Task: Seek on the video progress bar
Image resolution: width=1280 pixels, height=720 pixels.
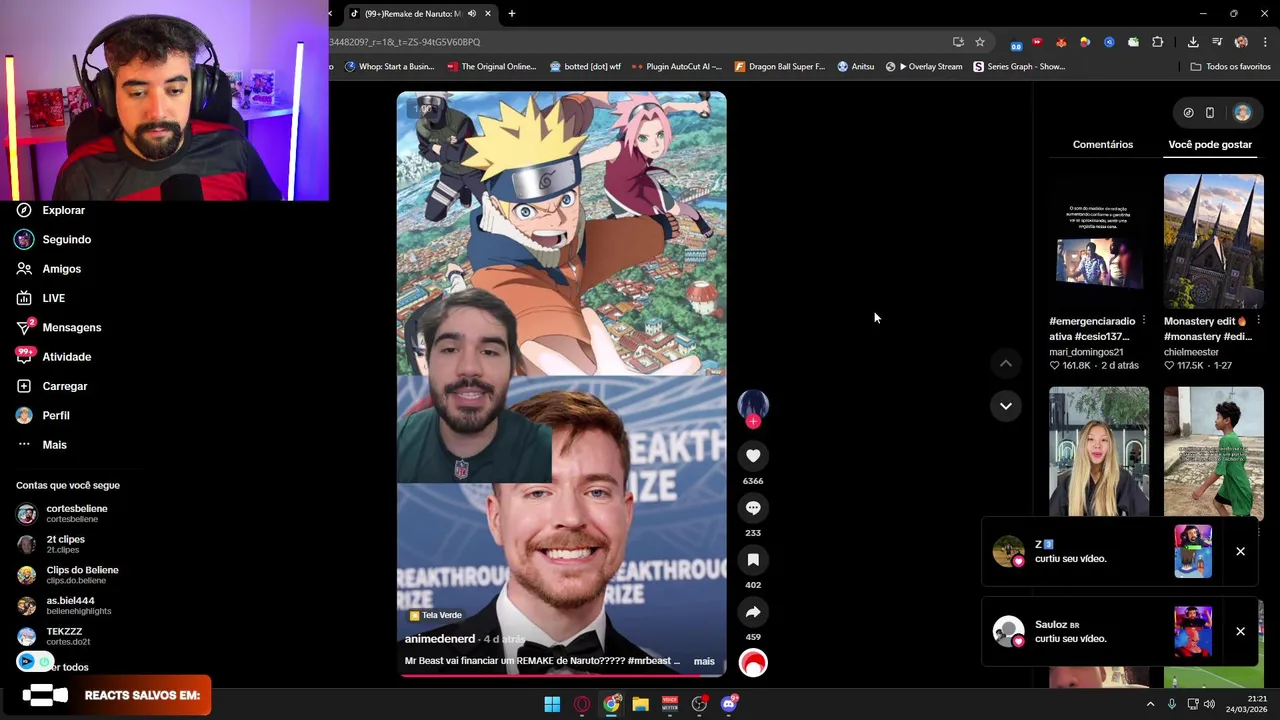Action: pos(561,675)
